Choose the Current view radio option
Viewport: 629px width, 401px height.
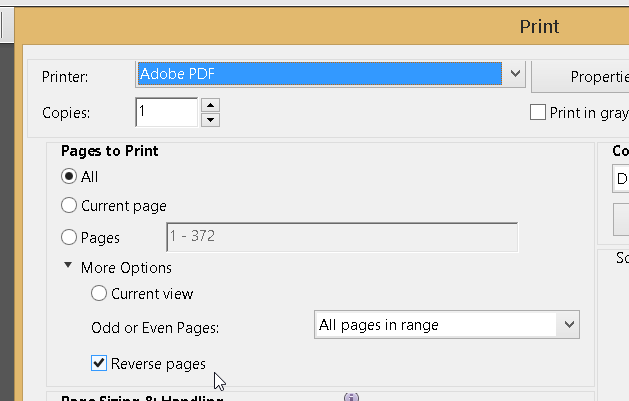(x=99, y=294)
